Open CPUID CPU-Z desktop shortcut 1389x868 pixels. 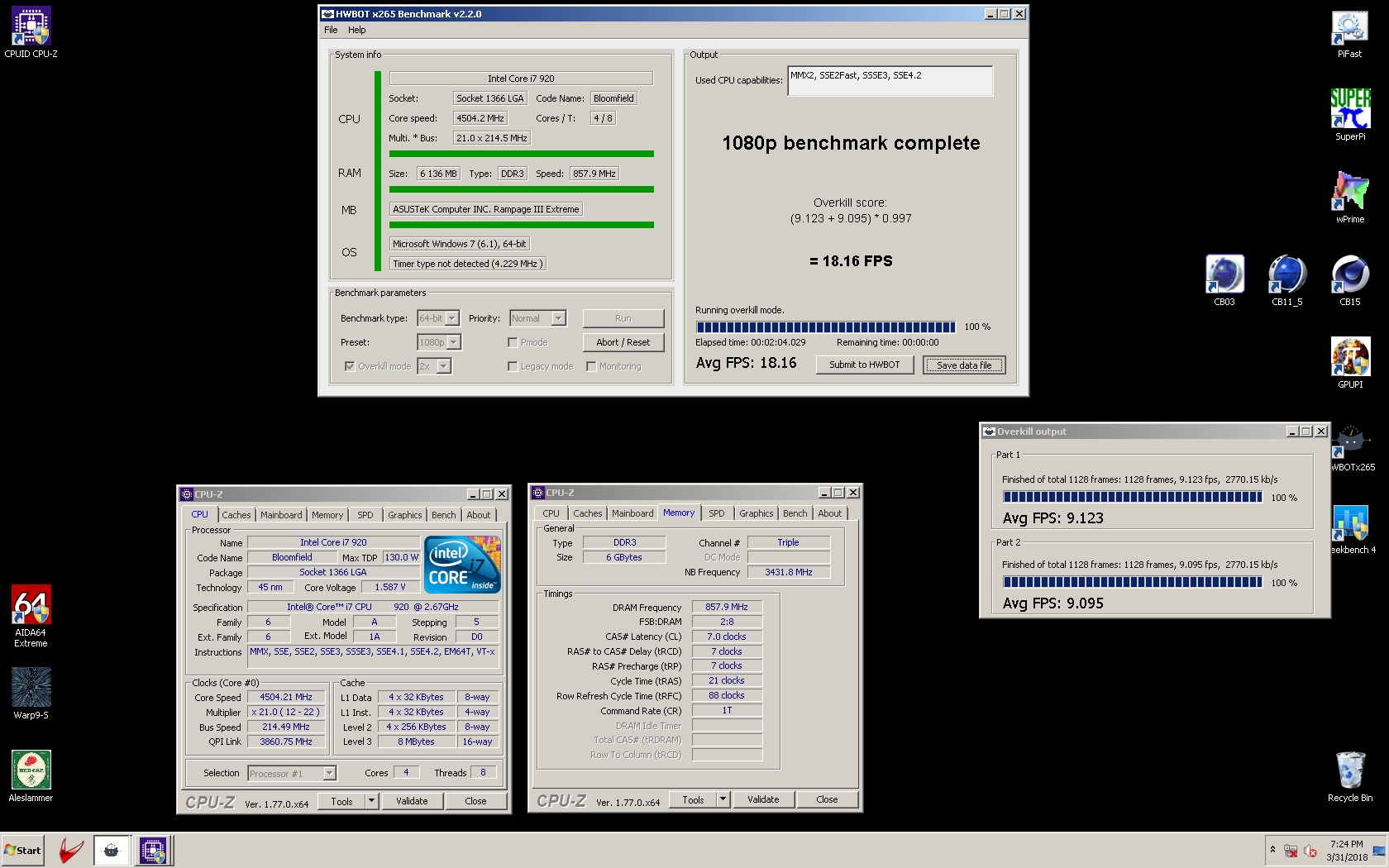click(x=31, y=33)
